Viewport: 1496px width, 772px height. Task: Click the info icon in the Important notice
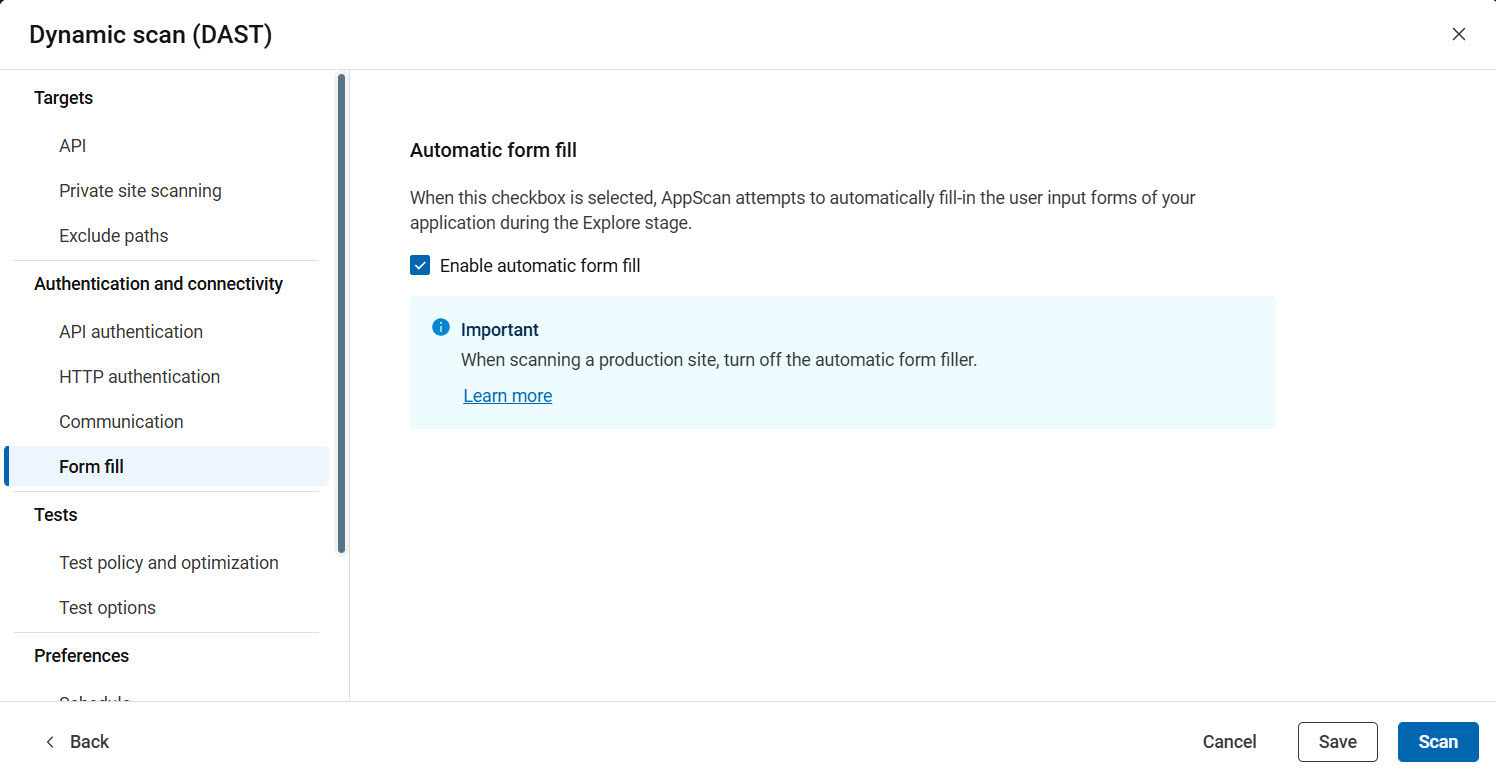point(440,327)
